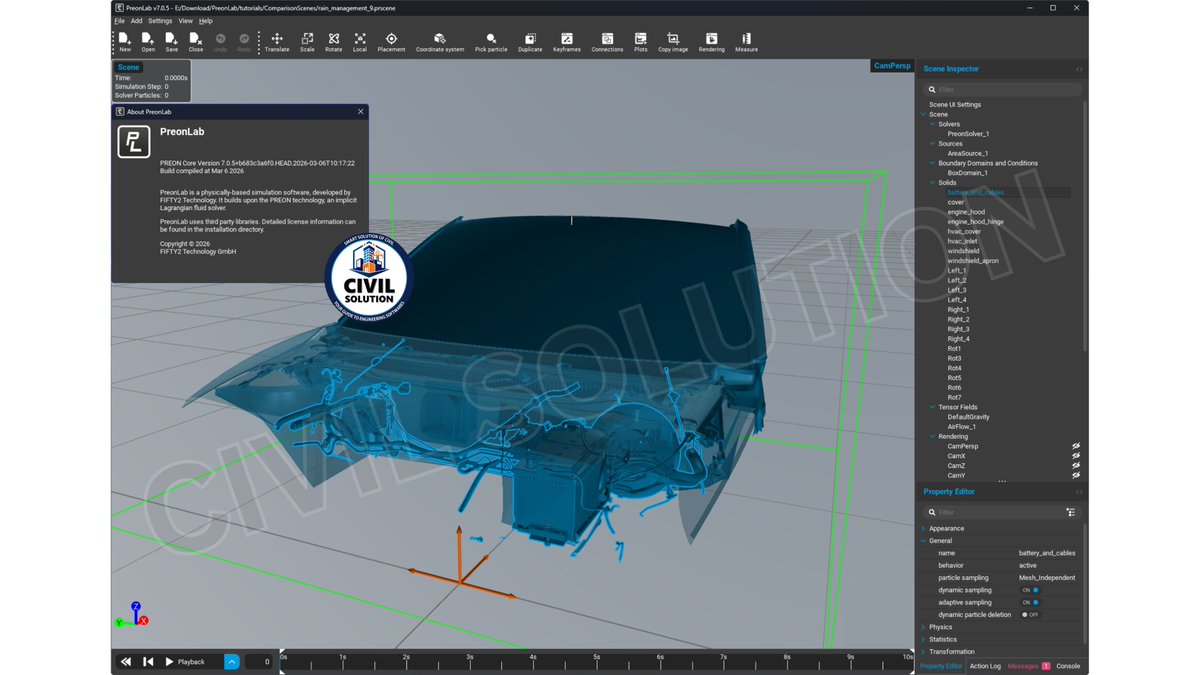Collapse the Scene tree node
Image resolution: width=1200 pixels, height=675 pixels.
923,114
